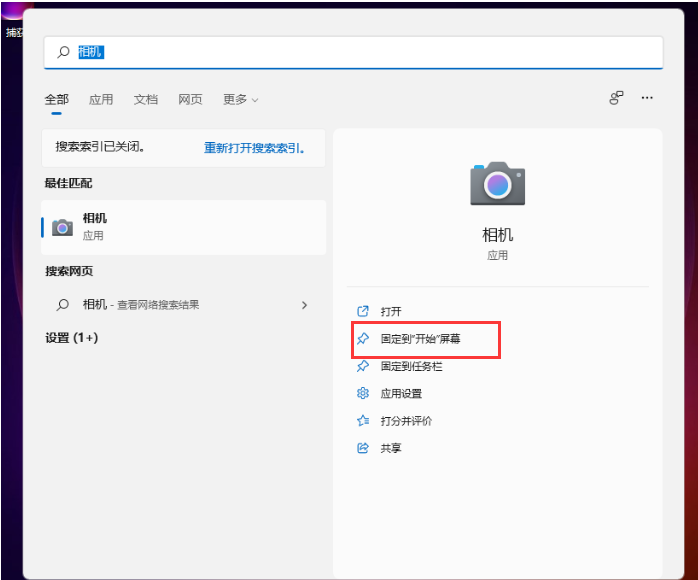Viewport: 698px width, 580px height.
Task: Click the search input field containing 相机
Action: pyautogui.click(x=353, y=53)
